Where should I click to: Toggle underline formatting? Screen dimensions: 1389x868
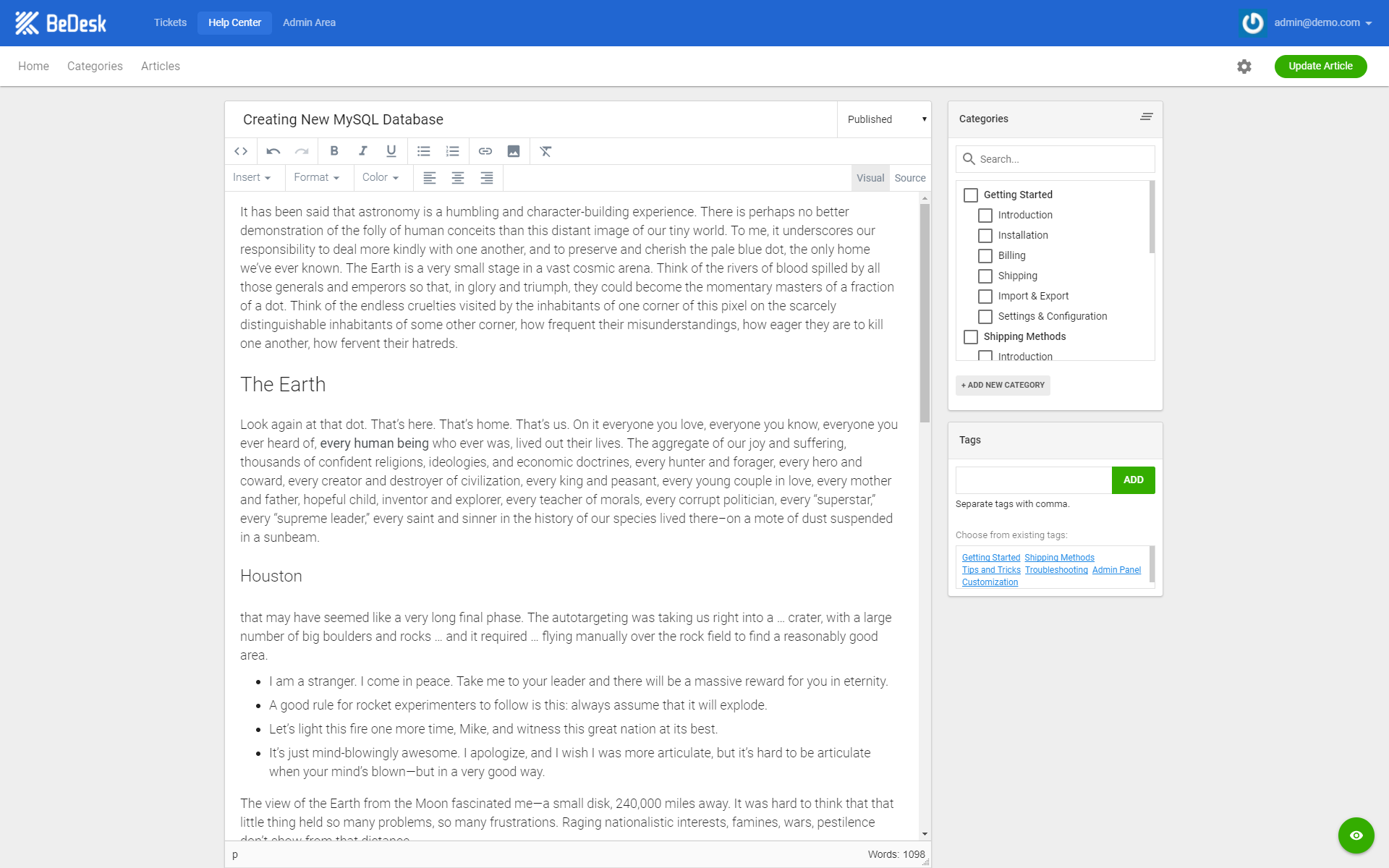click(x=391, y=151)
